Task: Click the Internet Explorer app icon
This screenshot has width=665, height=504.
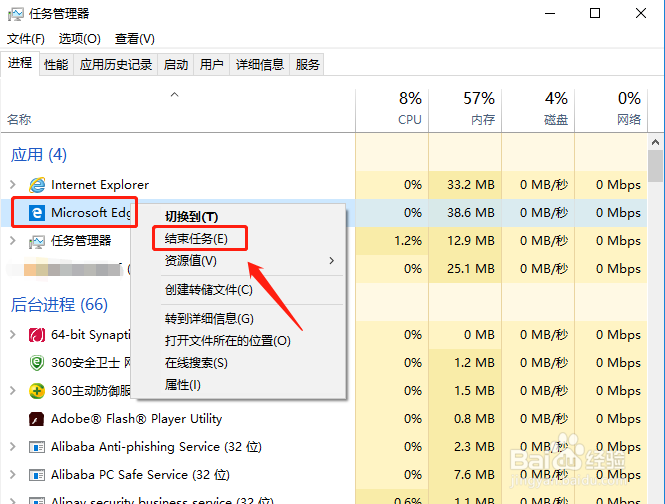Action: coord(37,185)
